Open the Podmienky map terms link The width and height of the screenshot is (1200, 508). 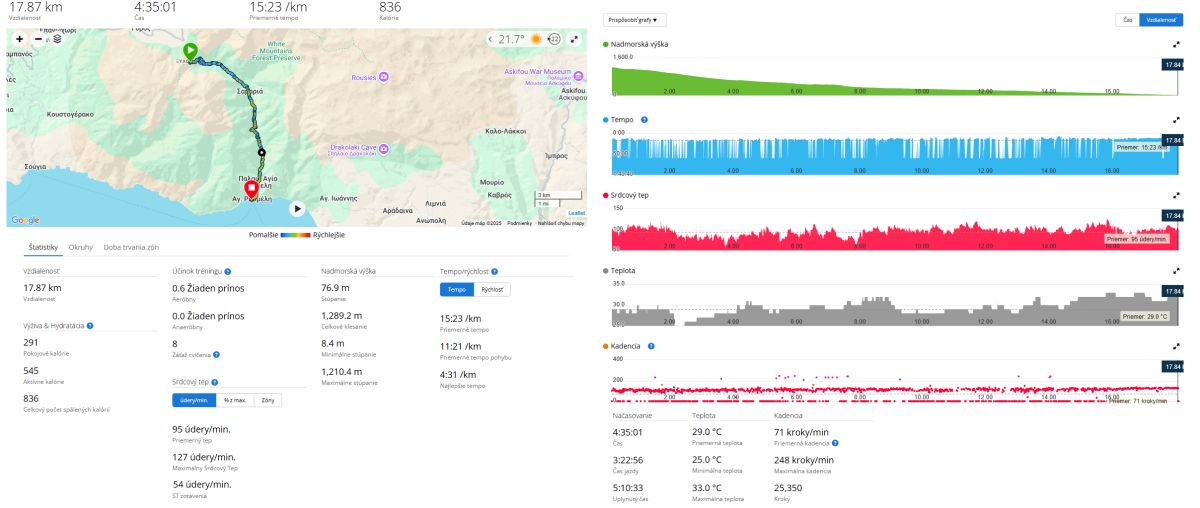pyautogui.click(x=519, y=222)
